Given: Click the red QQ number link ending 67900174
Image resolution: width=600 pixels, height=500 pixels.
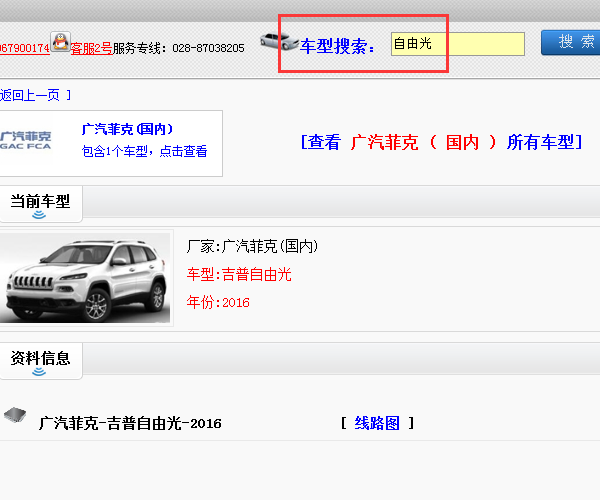Looking at the screenshot, I should click(25, 49).
